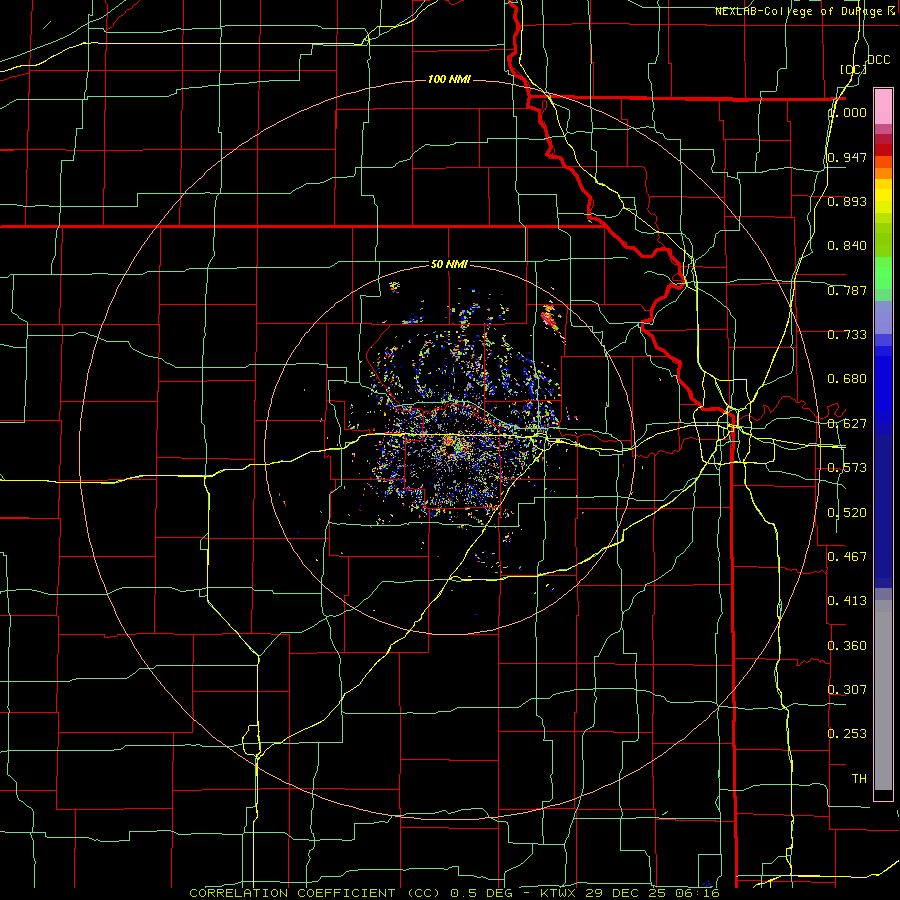Viewport: 900px width, 900px height.
Task: Click the 0.787 scale value
Action: pyautogui.click(x=847, y=290)
